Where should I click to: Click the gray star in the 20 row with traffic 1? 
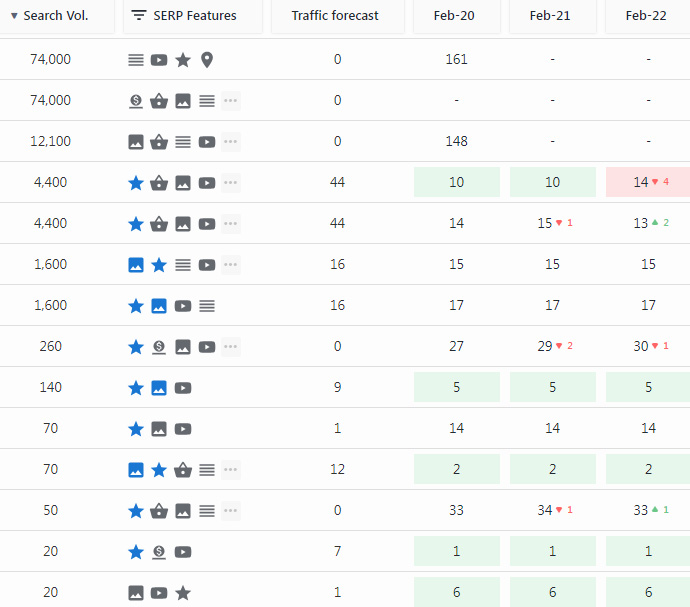pyautogui.click(x=183, y=592)
